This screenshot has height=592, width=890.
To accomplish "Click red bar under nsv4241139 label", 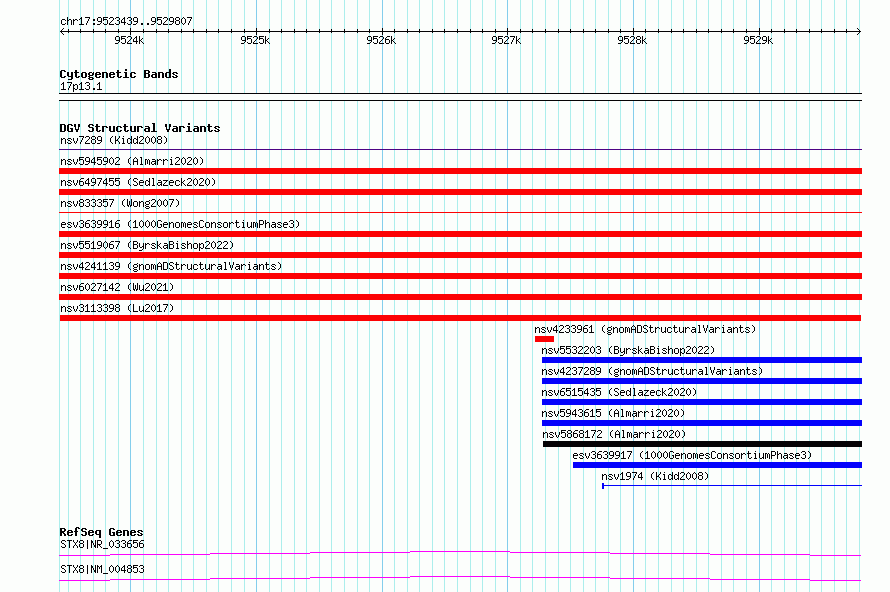I will tap(460, 276).
